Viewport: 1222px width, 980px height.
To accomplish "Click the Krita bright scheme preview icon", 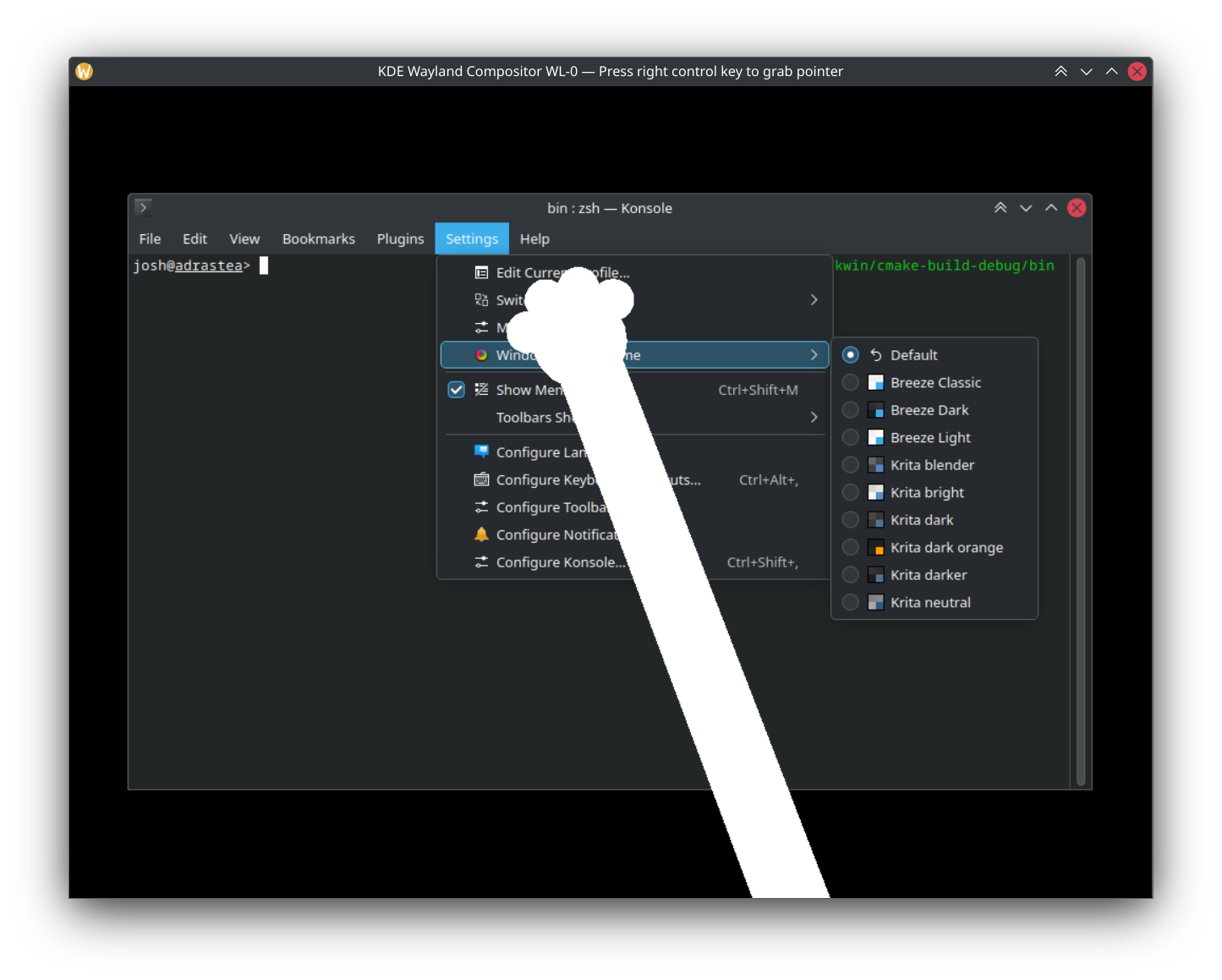I will coord(876,492).
